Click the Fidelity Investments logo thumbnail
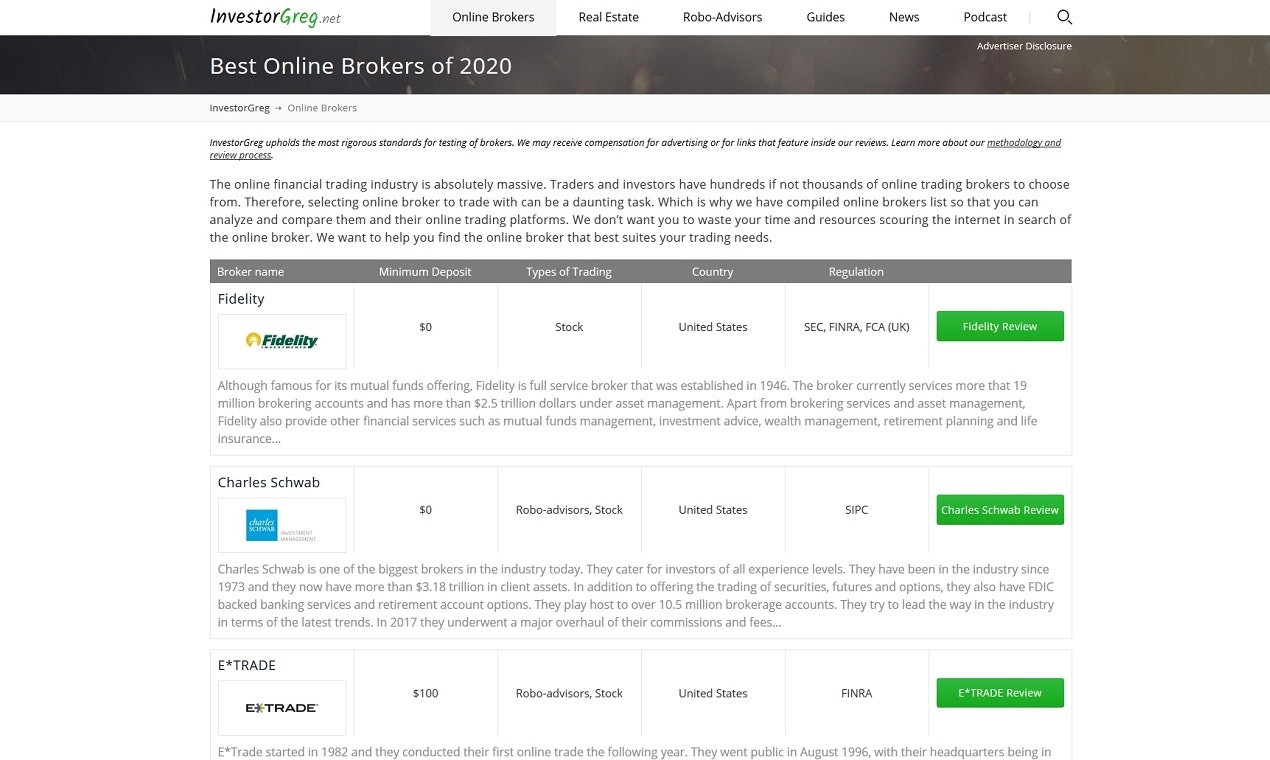 point(282,341)
